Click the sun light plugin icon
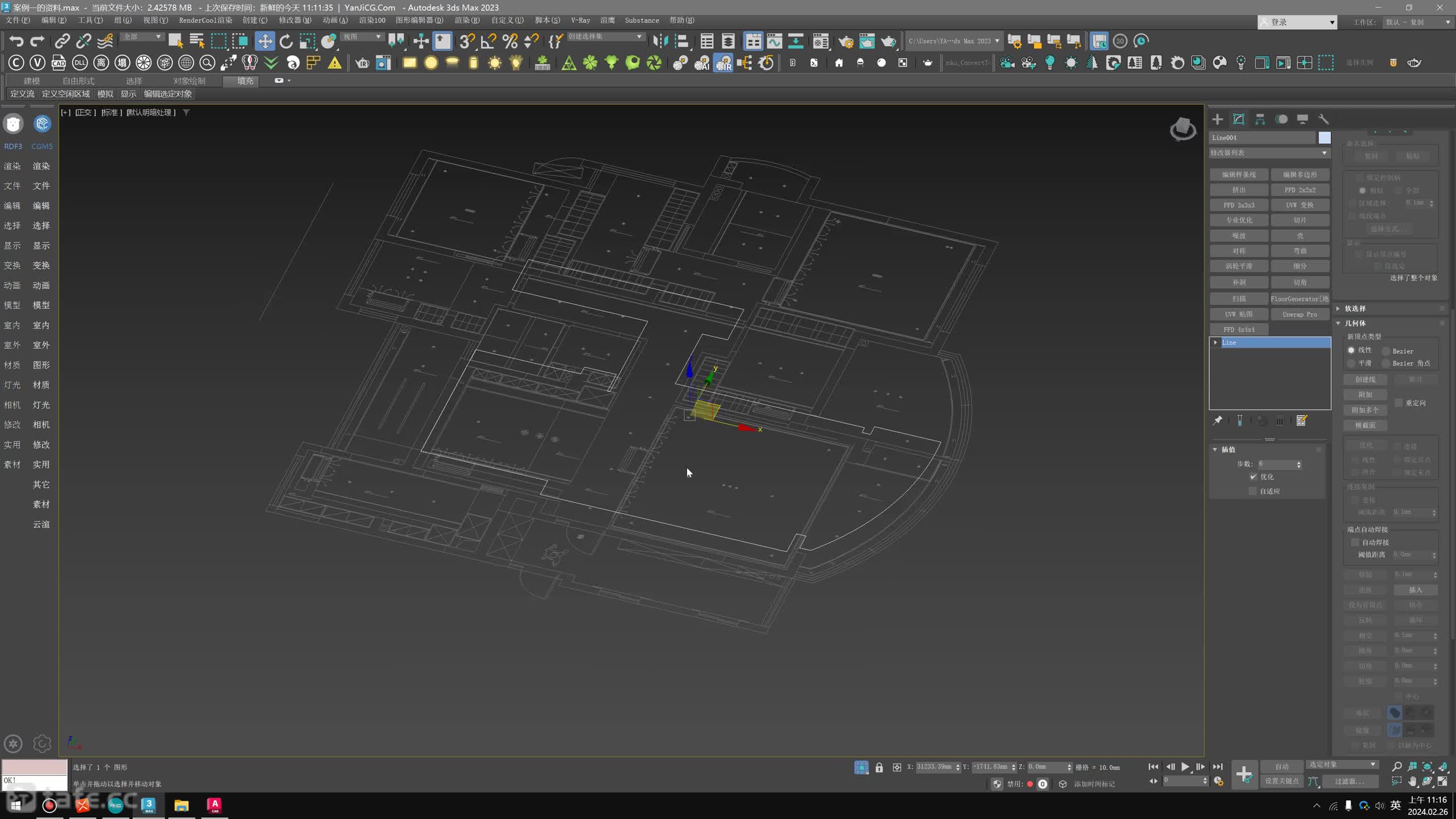Viewport: 1456px width, 819px height. tap(494, 63)
